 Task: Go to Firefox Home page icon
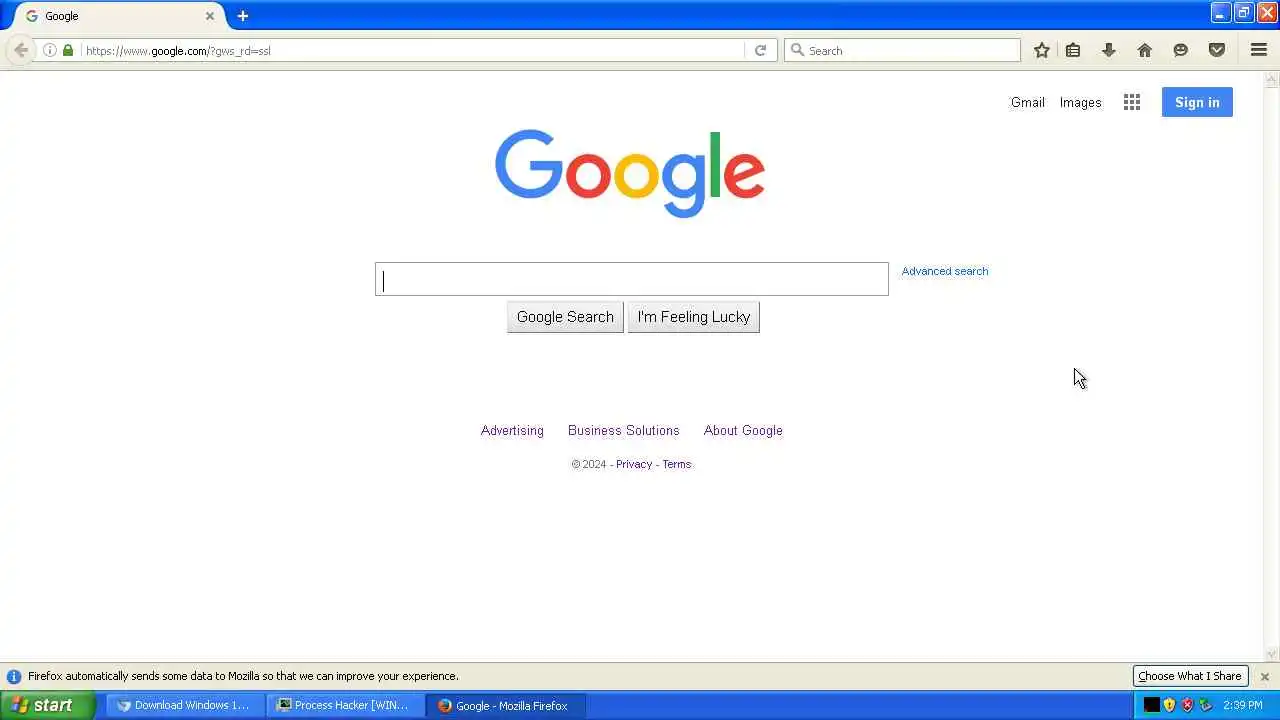(1145, 50)
